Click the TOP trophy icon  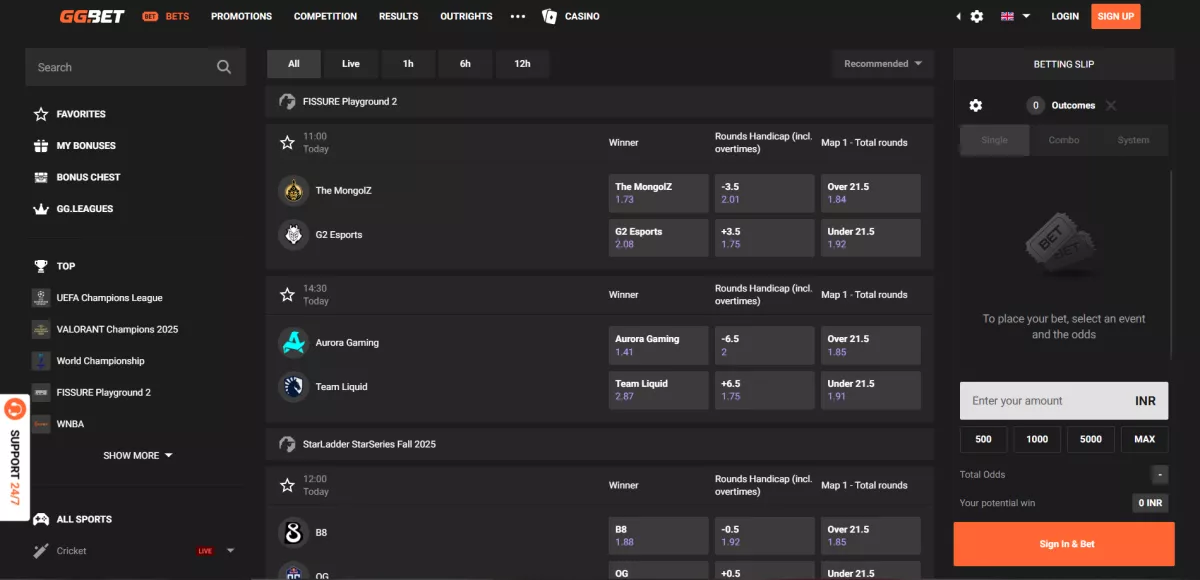[x=41, y=266]
